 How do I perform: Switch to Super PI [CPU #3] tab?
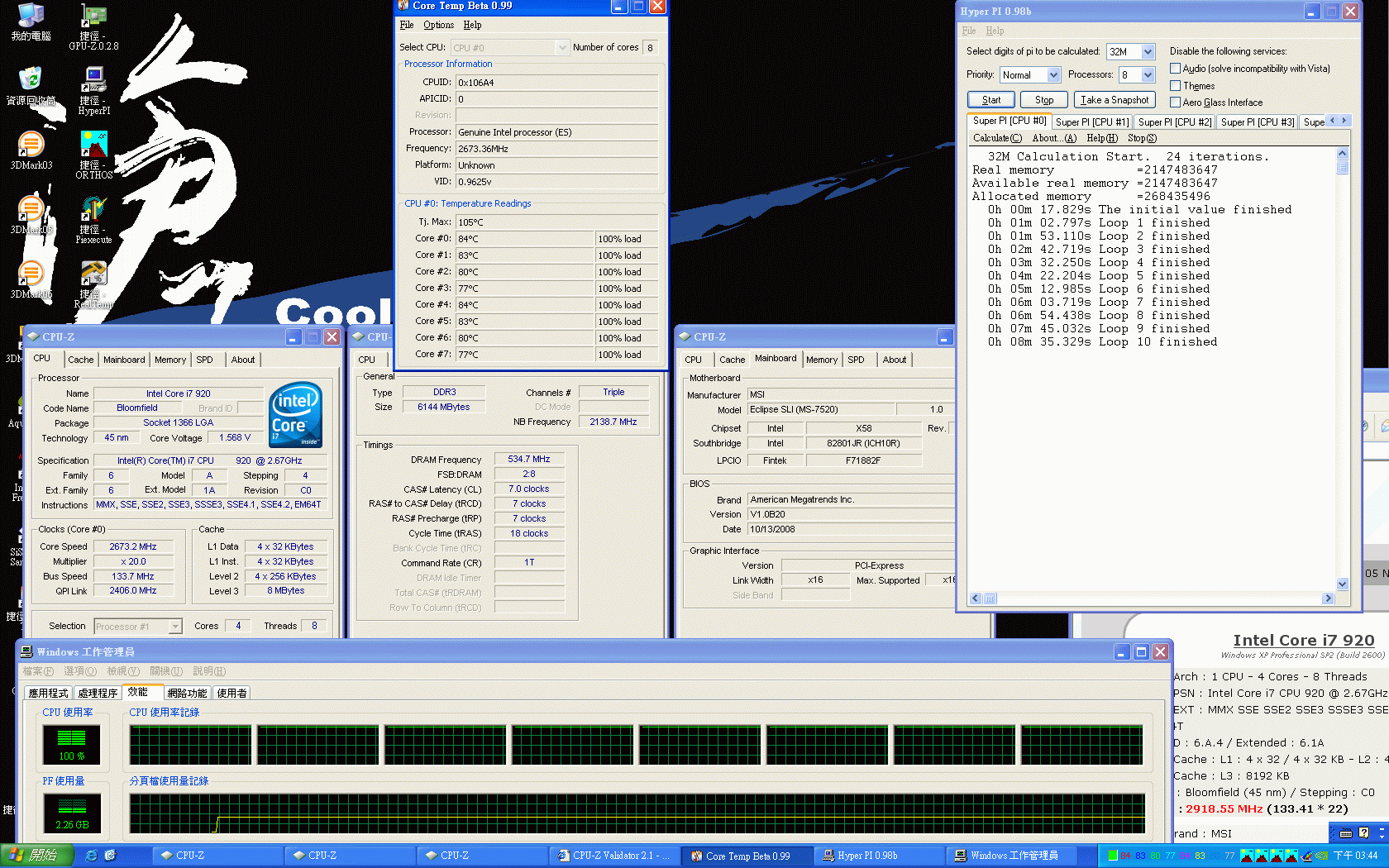(x=1257, y=122)
